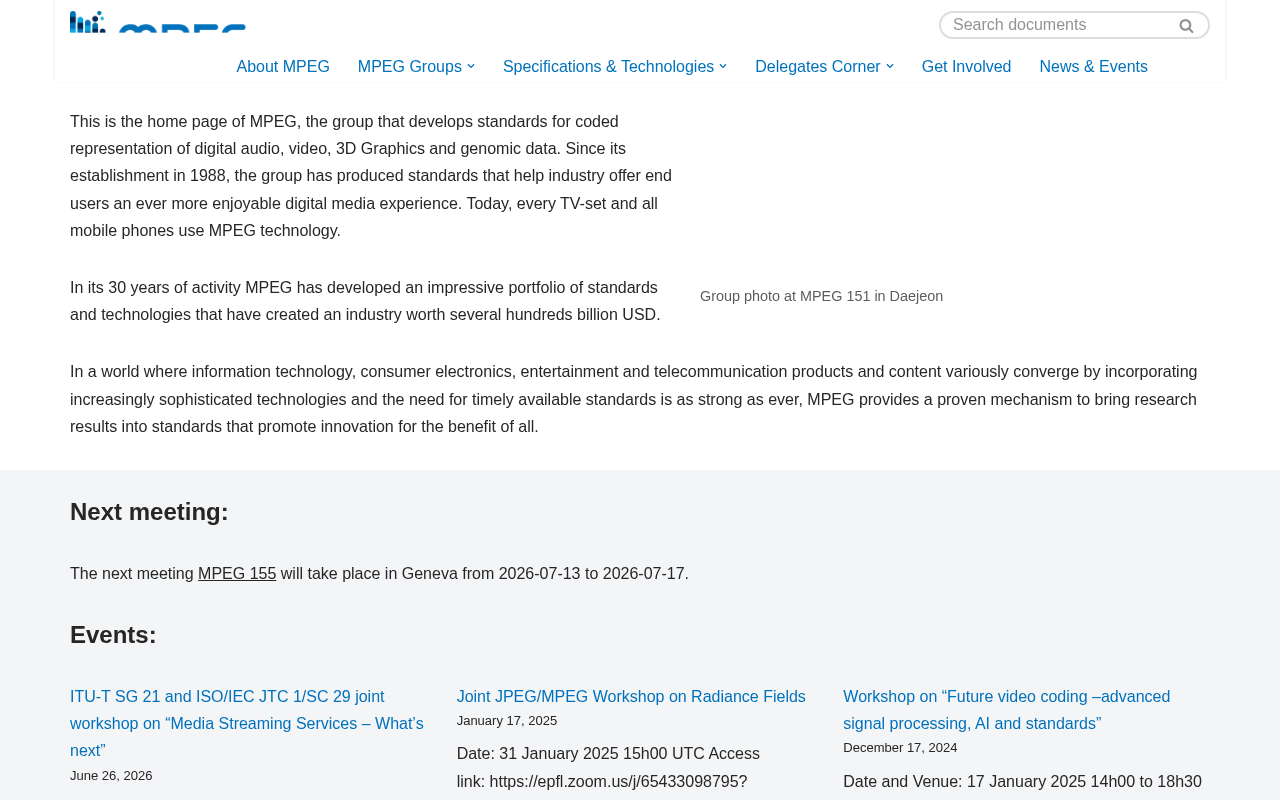The height and width of the screenshot is (800, 1280).
Task: Follow the MPEG 155 meeting link
Action: point(237,574)
